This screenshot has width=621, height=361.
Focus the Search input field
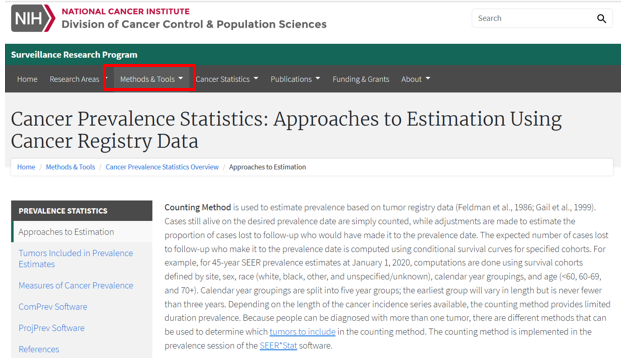click(x=534, y=18)
